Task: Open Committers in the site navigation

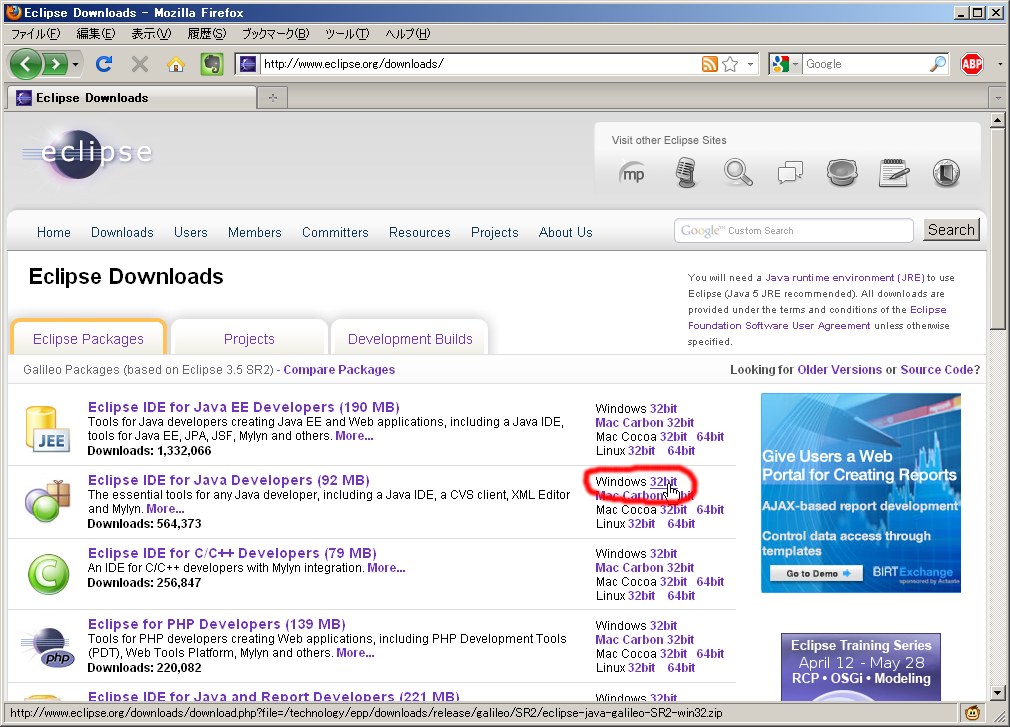Action: tap(335, 232)
